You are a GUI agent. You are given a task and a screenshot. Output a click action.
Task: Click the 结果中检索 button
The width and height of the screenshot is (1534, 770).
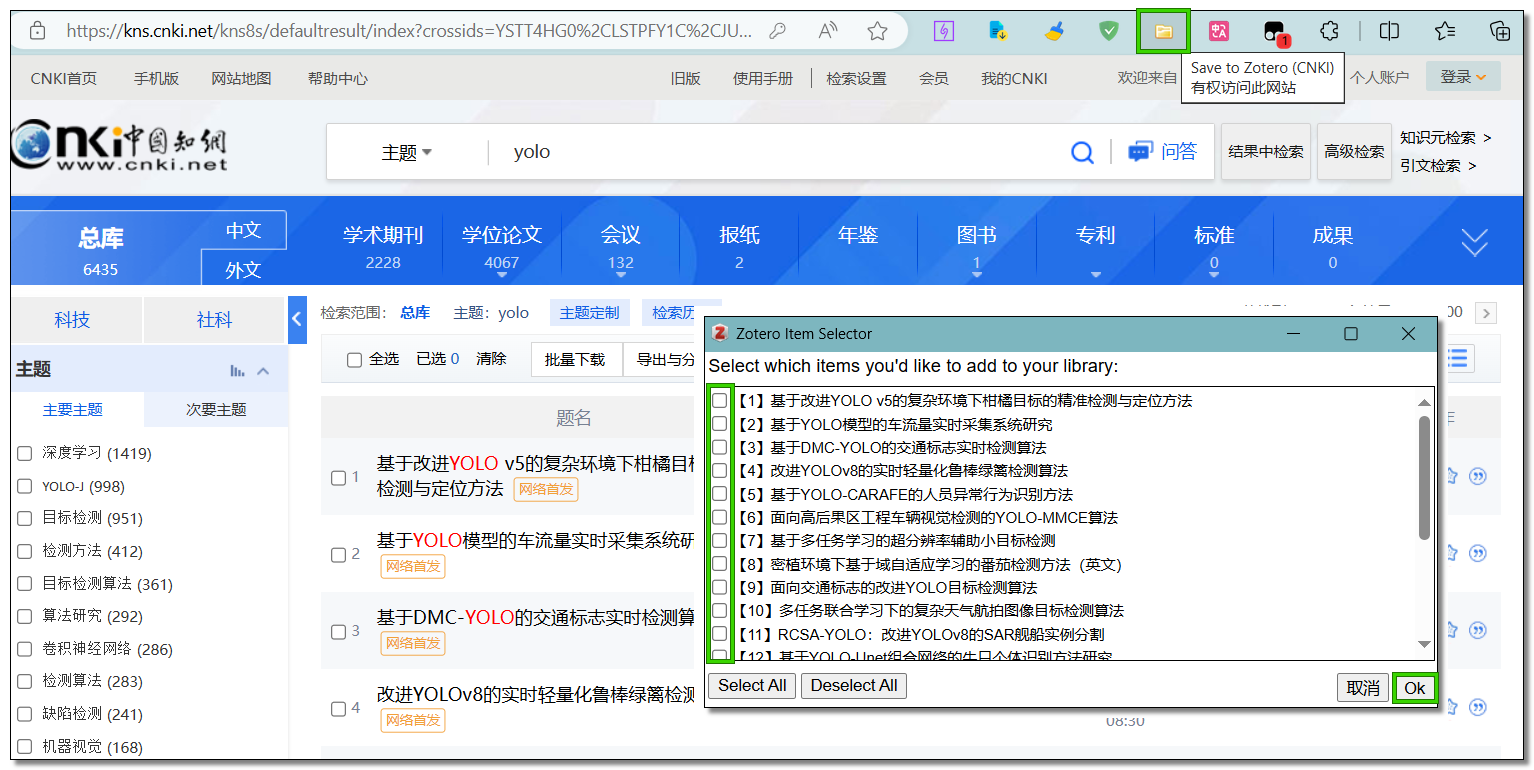pyautogui.click(x=1266, y=152)
